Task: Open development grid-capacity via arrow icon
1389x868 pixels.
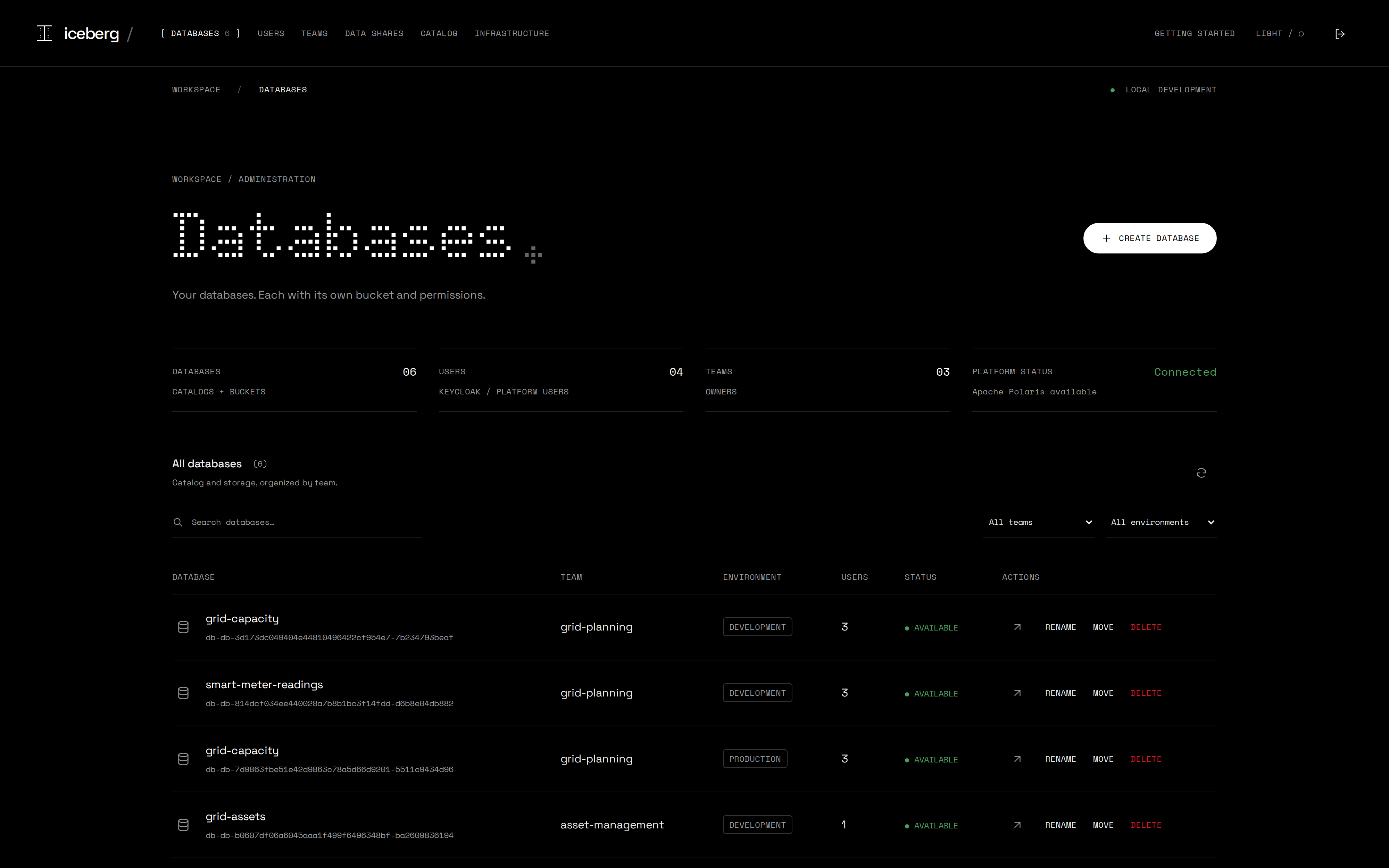Action: tap(1017, 627)
